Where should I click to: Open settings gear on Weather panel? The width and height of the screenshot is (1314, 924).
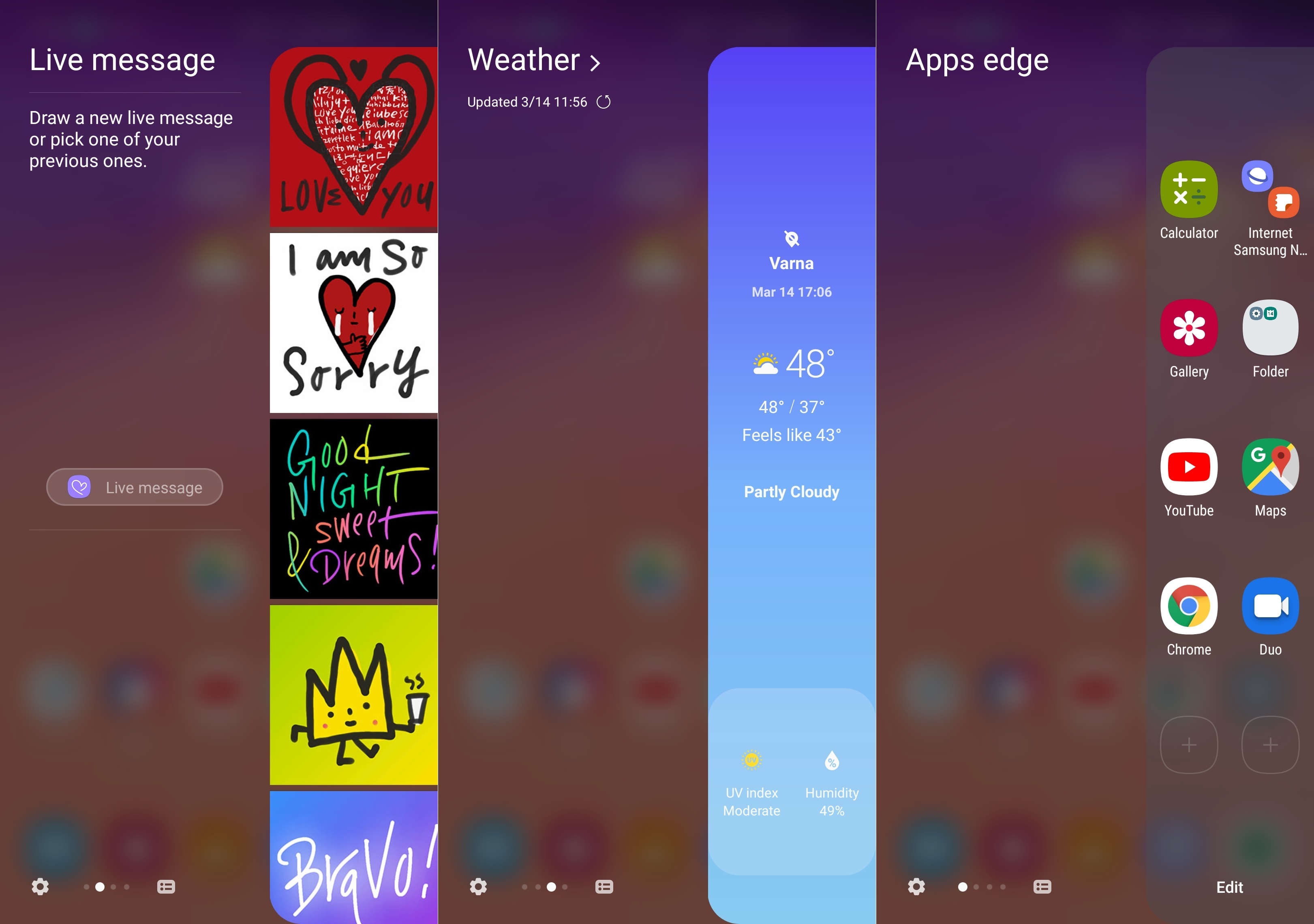click(x=481, y=886)
